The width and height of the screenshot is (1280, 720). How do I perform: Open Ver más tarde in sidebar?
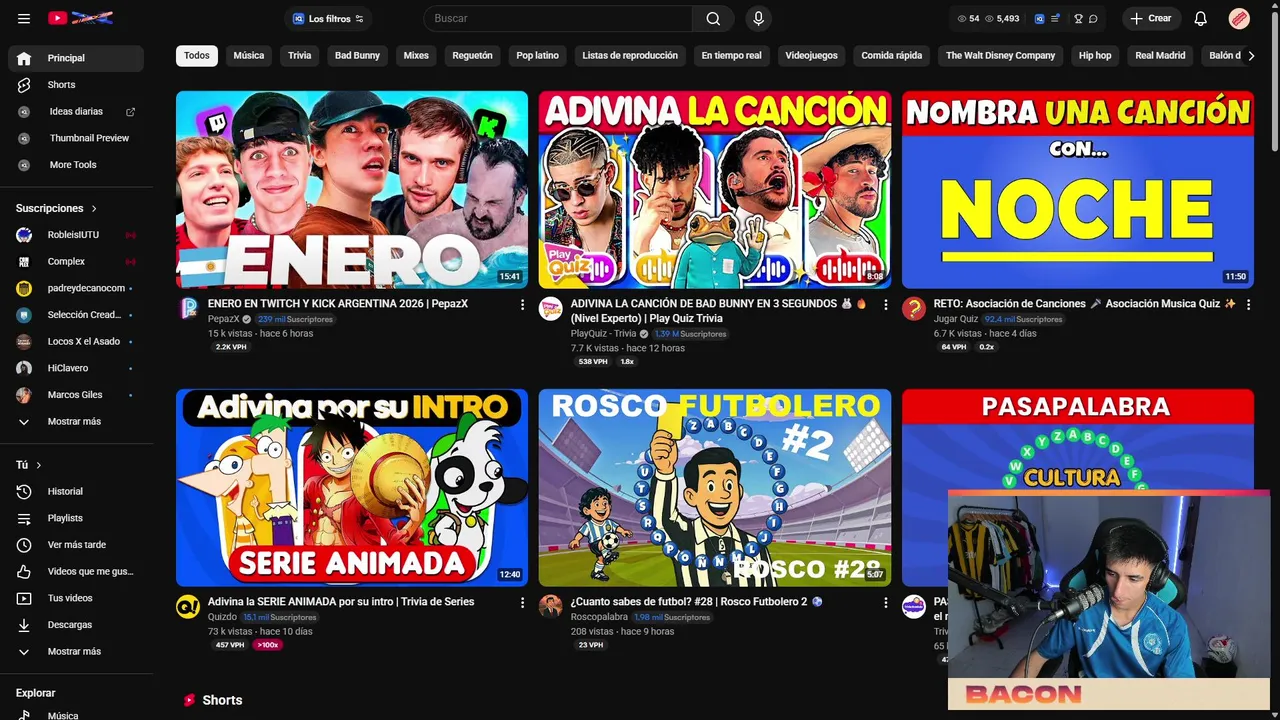(x=76, y=545)
